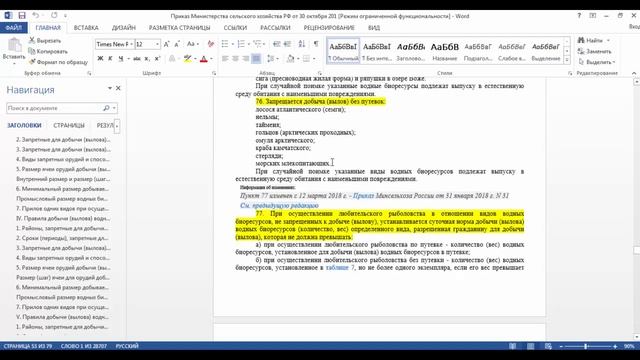This screenshot has width=640, height=360.
Task: Collapse the ribbon with the arrow
Action: click(634, 73)
